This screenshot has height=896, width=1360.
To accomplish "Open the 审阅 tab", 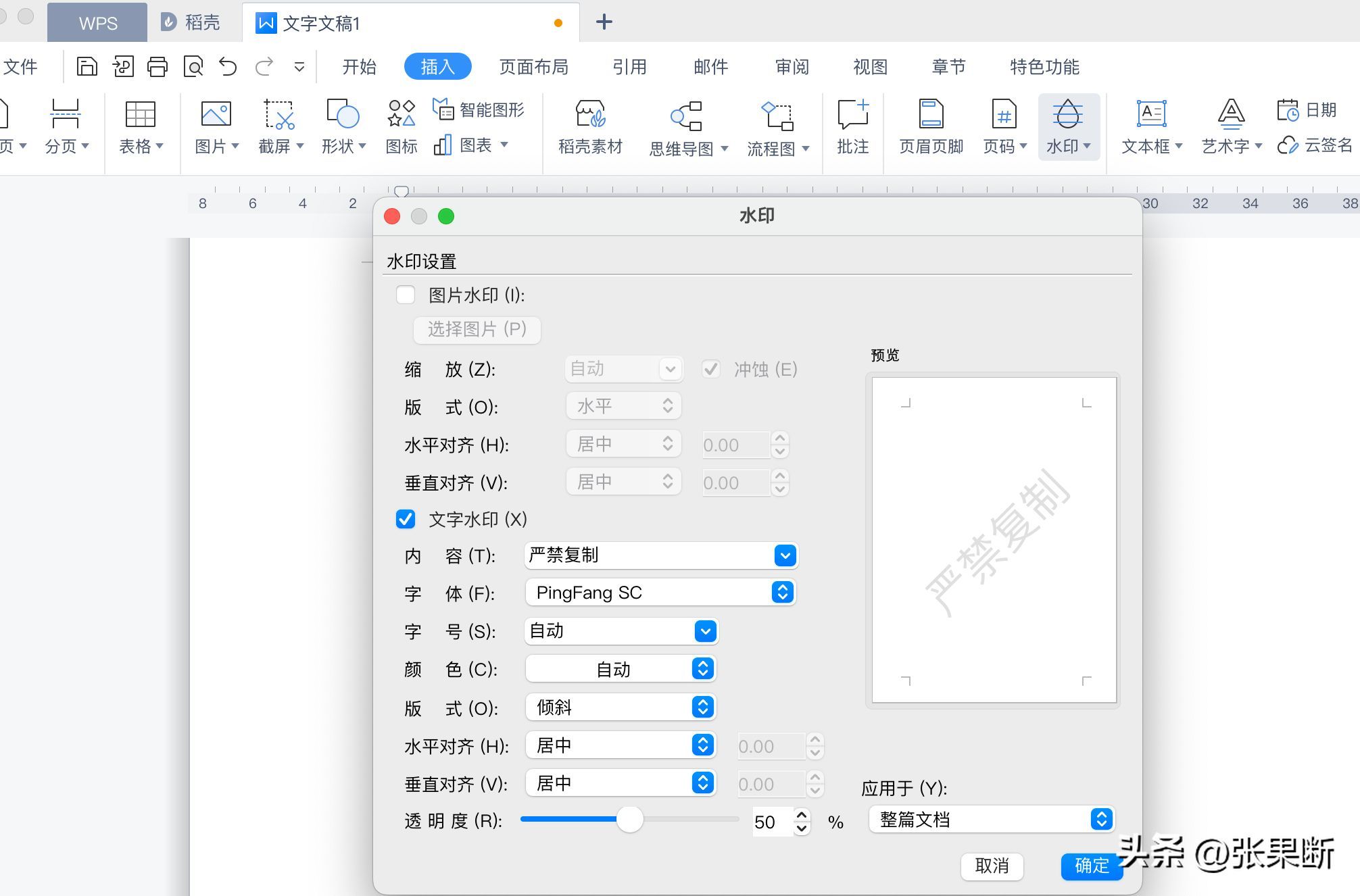I will [792, 66].
